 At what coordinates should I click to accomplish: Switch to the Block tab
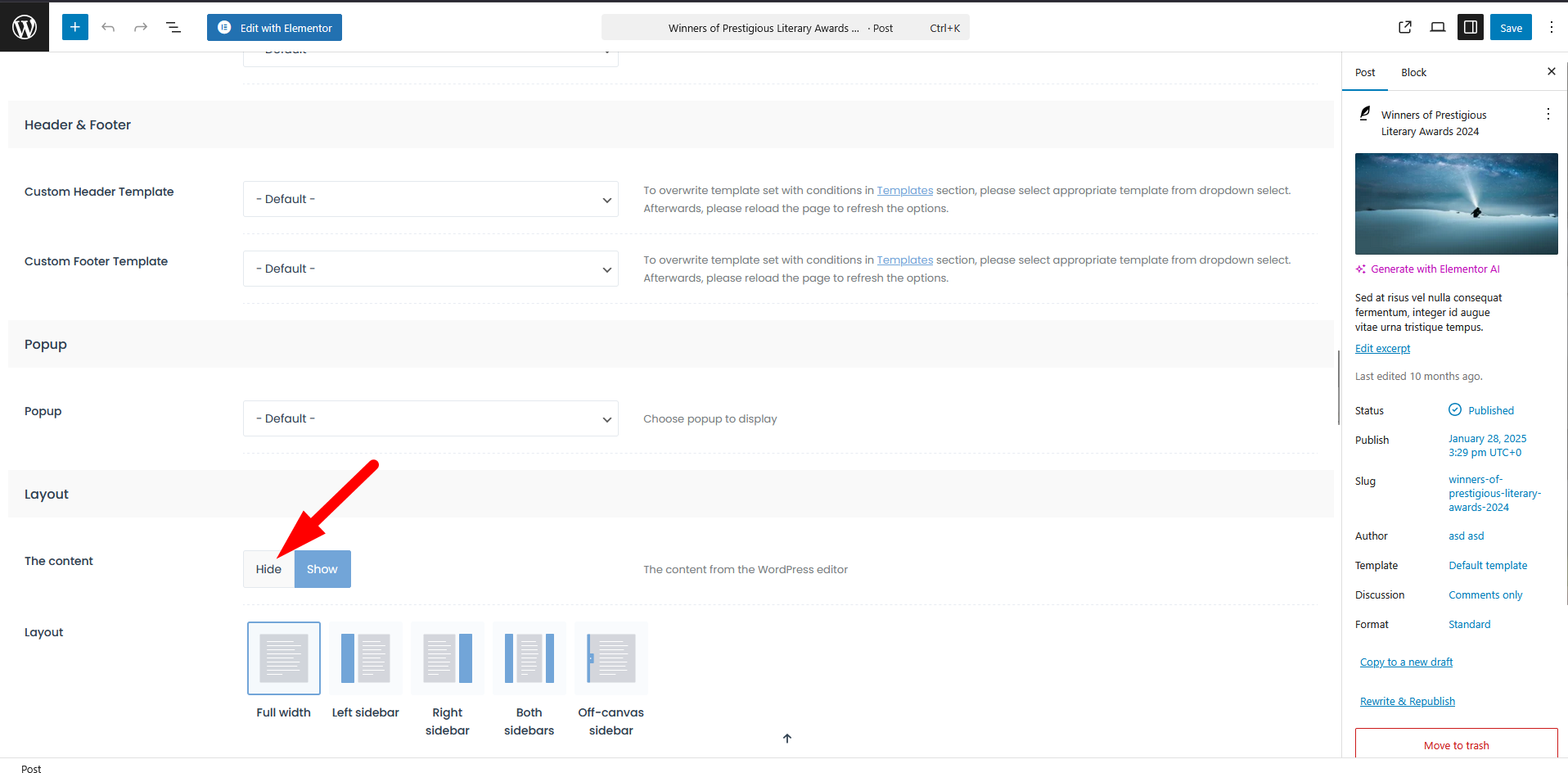click(1413, 72)
